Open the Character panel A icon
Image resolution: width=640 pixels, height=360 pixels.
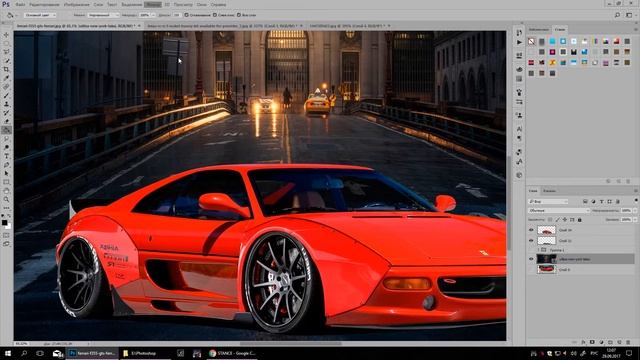coord(519,129)
